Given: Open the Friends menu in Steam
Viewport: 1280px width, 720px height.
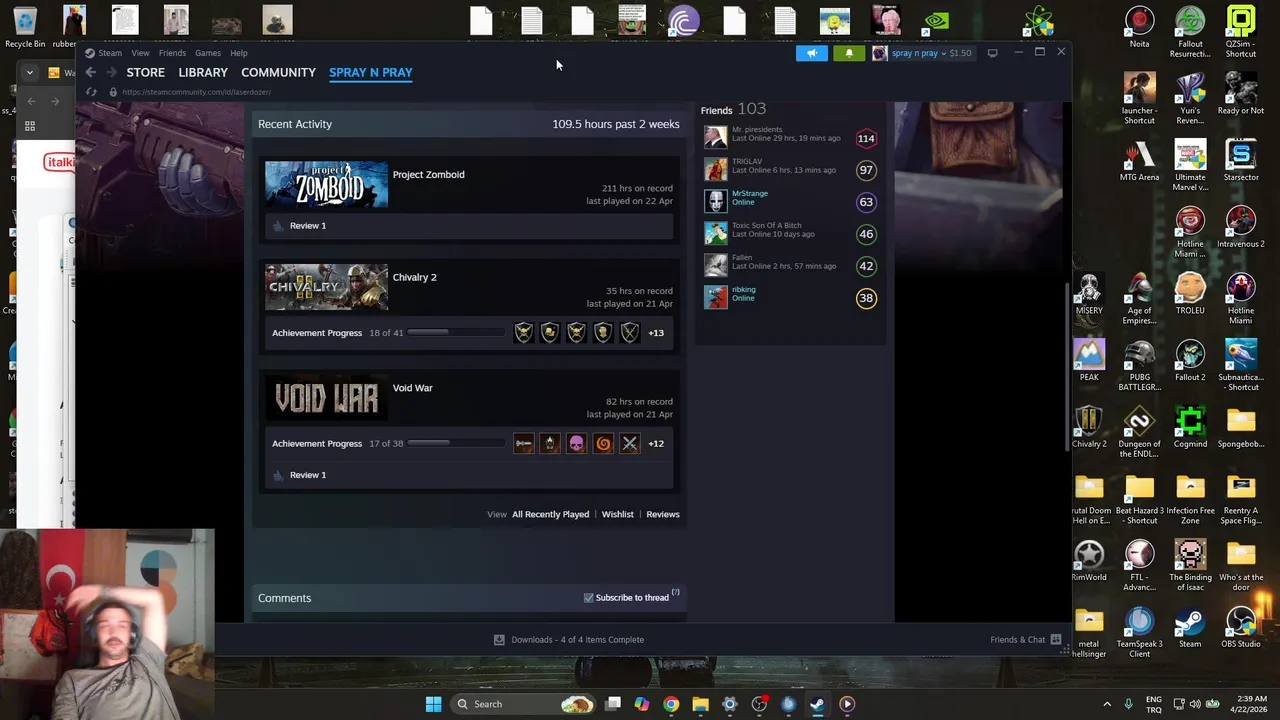Looking at the screenshot, I should coord(172,53).
